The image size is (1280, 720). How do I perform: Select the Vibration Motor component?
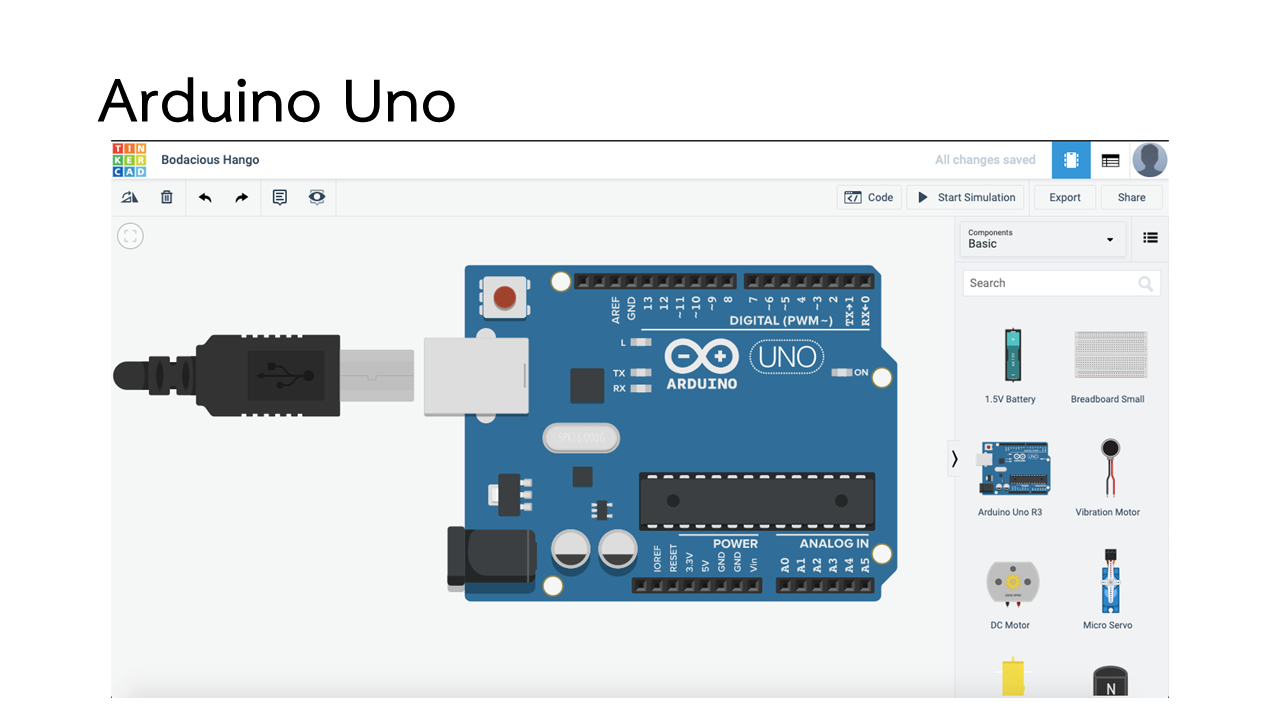1108,478
